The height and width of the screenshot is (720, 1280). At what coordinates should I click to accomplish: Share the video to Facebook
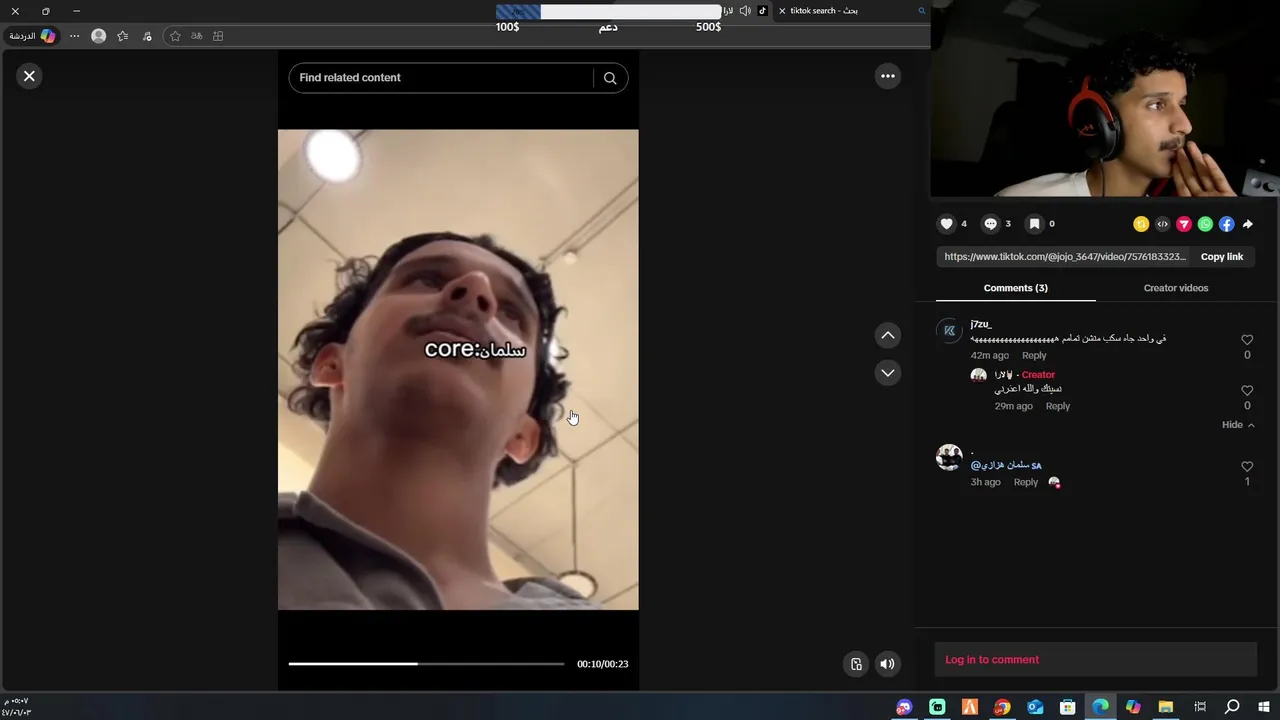tap(1226, 224)
